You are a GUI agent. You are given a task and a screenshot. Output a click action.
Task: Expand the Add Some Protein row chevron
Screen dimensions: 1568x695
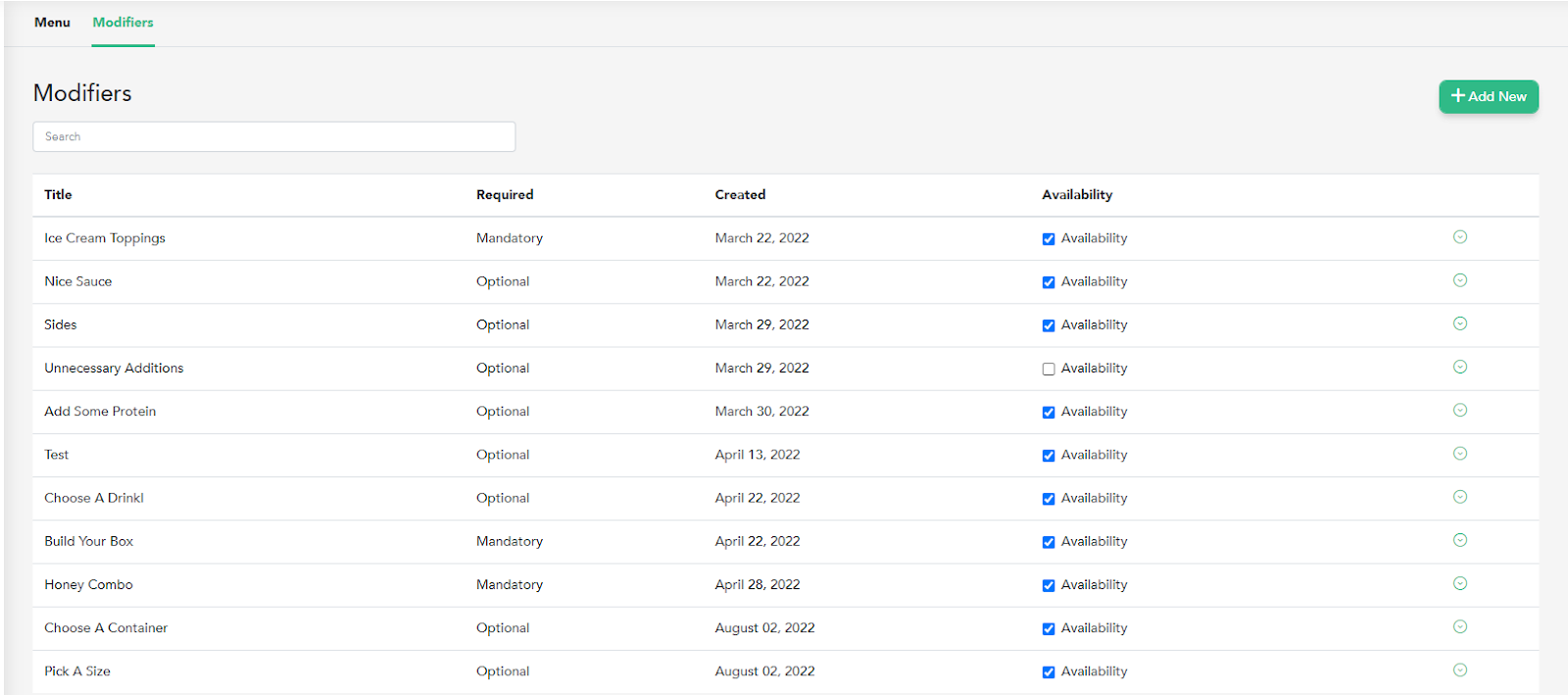coord(1460,410)
